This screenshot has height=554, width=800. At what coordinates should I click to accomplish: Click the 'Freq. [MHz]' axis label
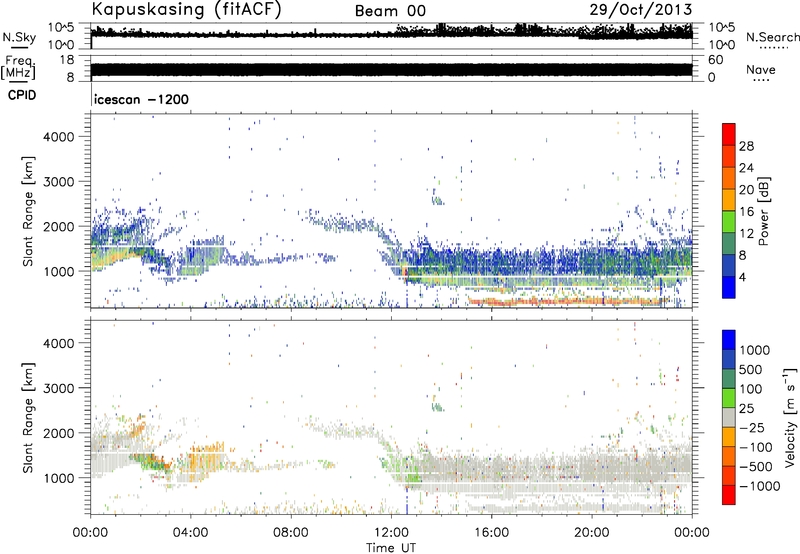point(18,68)
